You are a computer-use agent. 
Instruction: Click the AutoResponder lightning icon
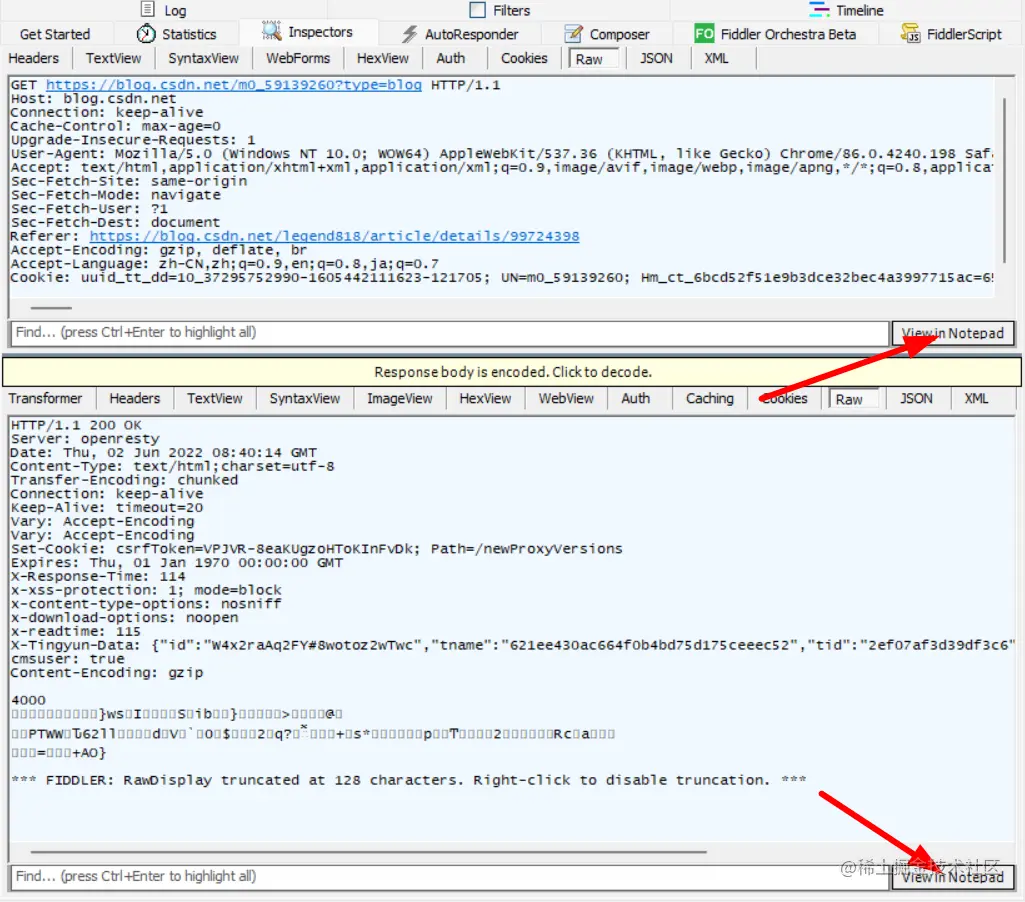click(410, 34)
